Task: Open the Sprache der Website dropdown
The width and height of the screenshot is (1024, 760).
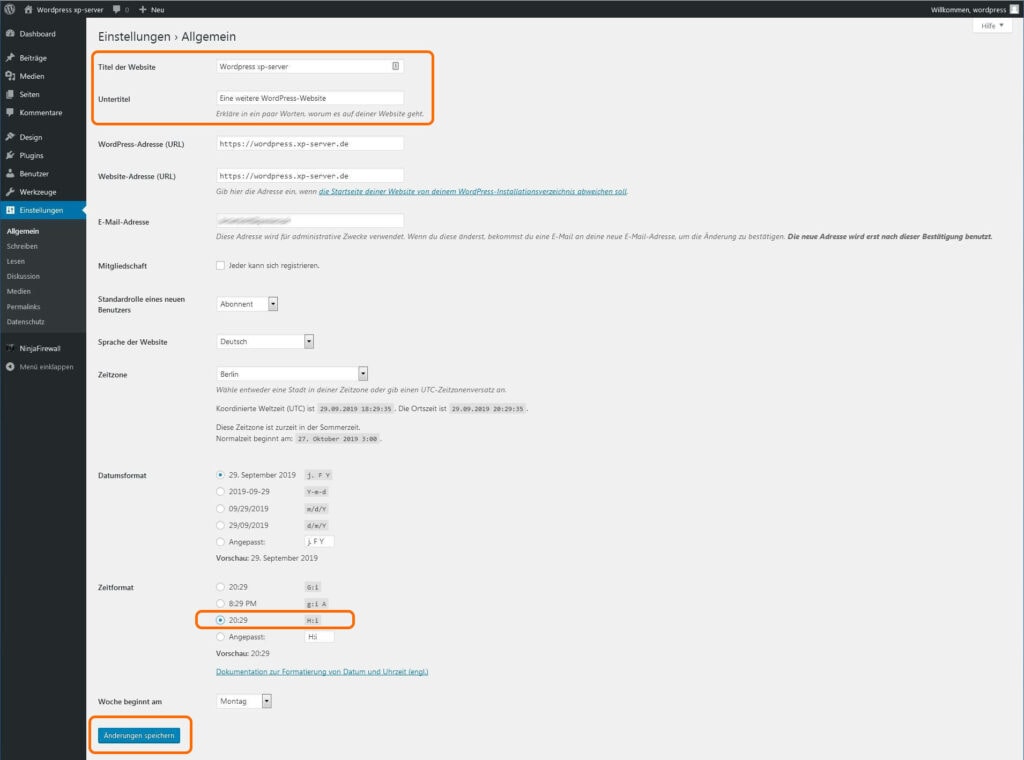Action: pyautogui.click(x=265, y=341)
